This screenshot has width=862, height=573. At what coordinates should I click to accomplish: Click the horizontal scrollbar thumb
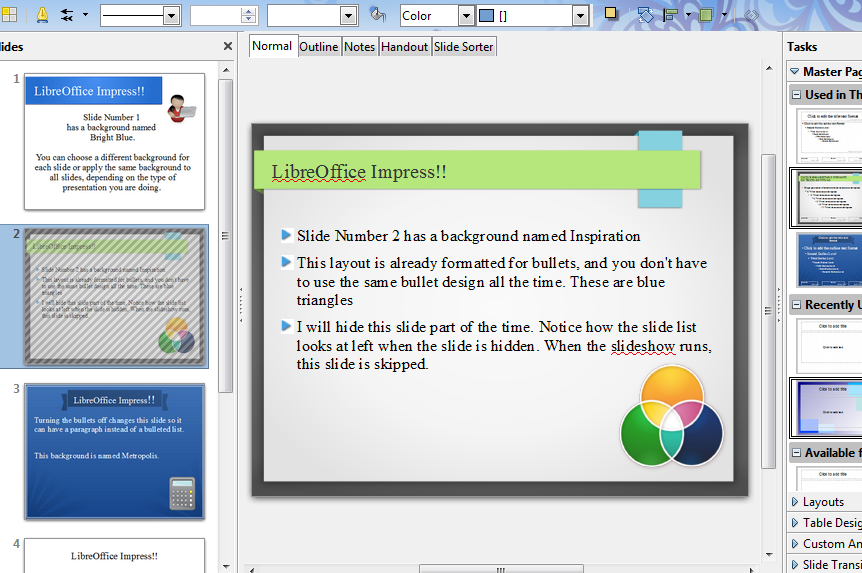[501, 569]
